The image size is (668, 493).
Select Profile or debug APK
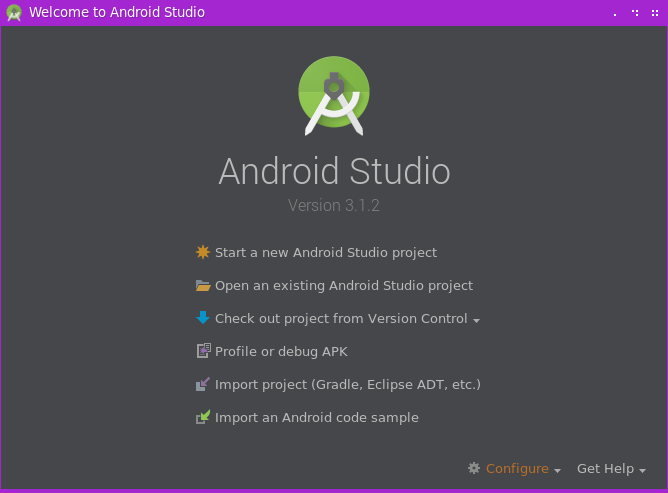click(281, 352)
